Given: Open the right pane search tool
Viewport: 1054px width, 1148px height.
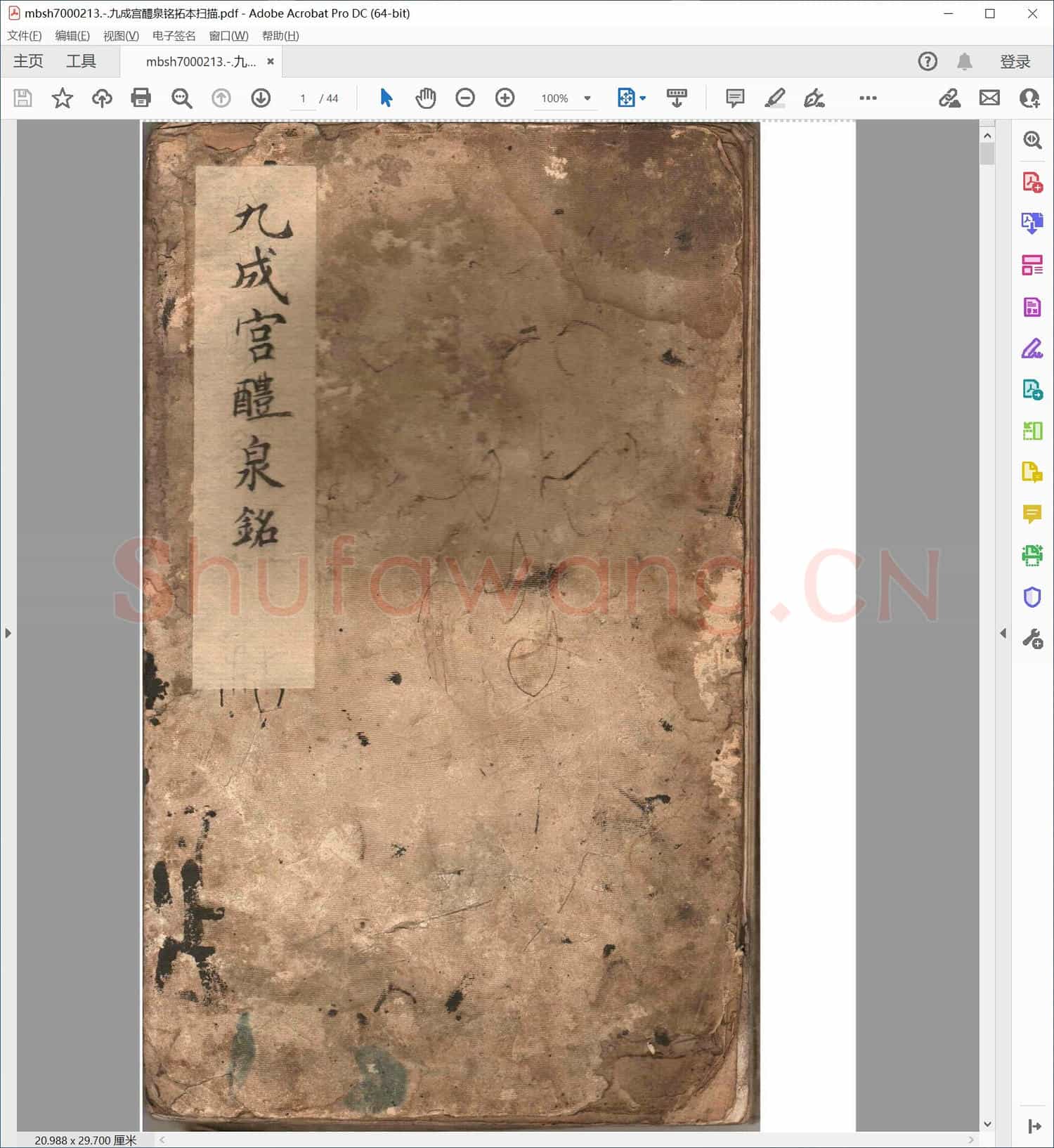Looking at the screenshot, I should [1032, 141].
